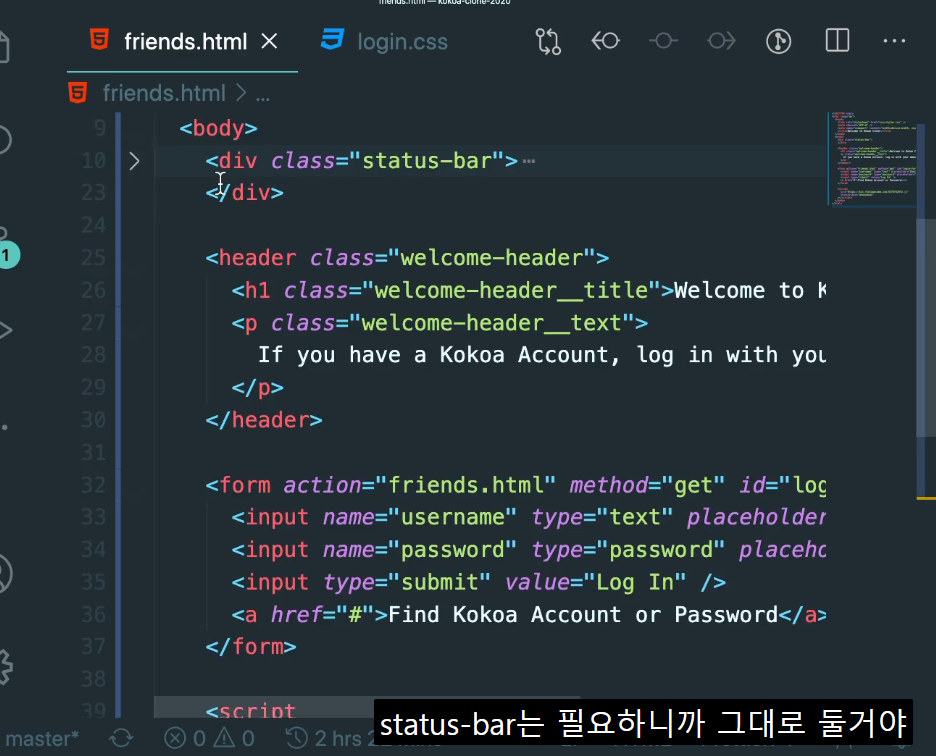Close the friends.html tab
Image resolution: width=936 pixels, height=756 pixels.
[x=269, y=41]
